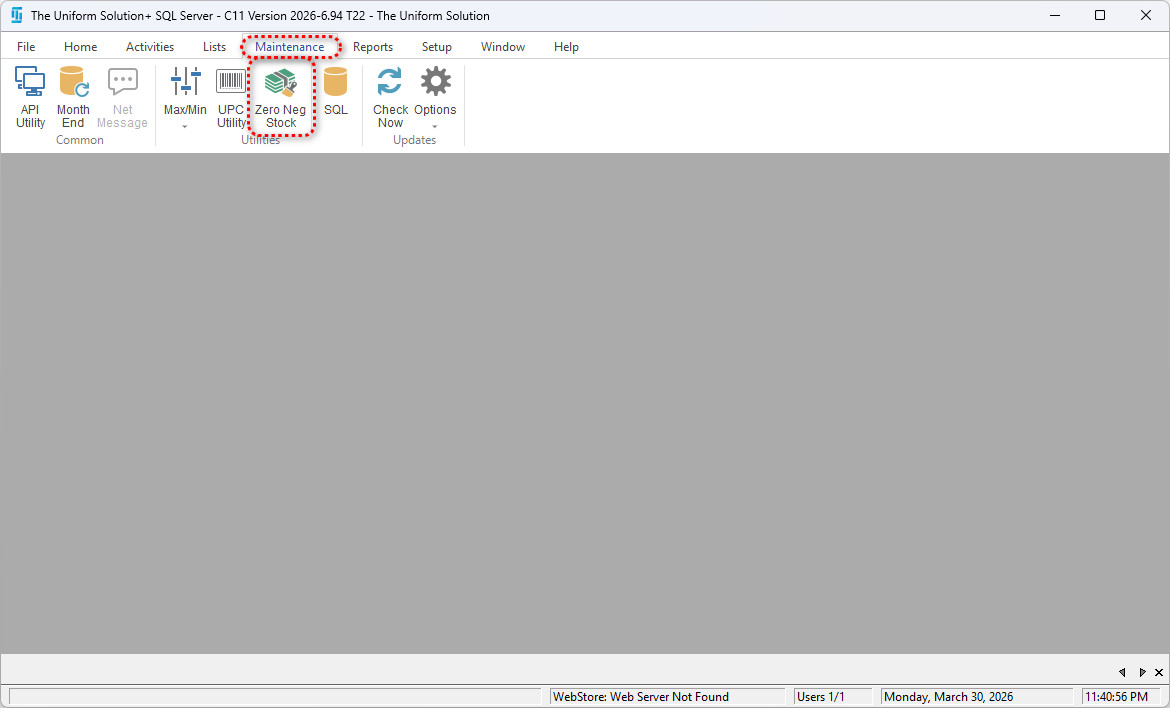Open the Setup tab
Screen dimensions: 1170x708
point(436,47)
